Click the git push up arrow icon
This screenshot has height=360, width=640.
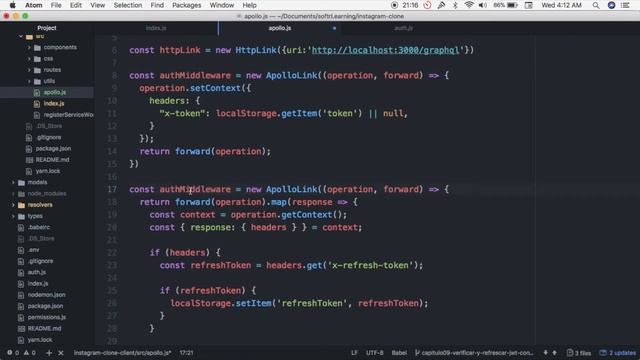click(554, 353)
